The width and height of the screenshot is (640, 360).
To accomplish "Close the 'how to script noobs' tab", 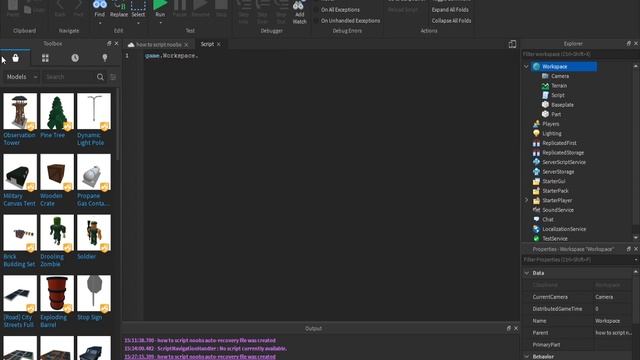I will pyautogui.click(x=186, y=44).
